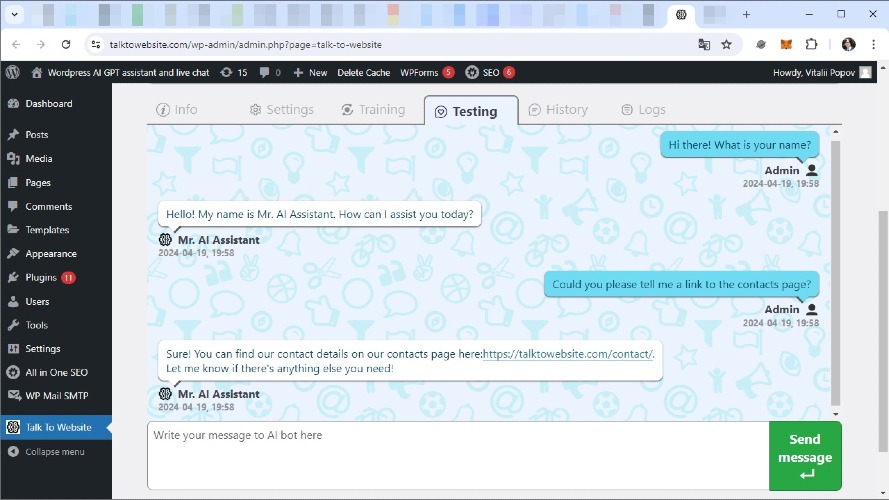The image size is (889, 500).
Task: Switch to the History tab
Action: pos(558,109)
